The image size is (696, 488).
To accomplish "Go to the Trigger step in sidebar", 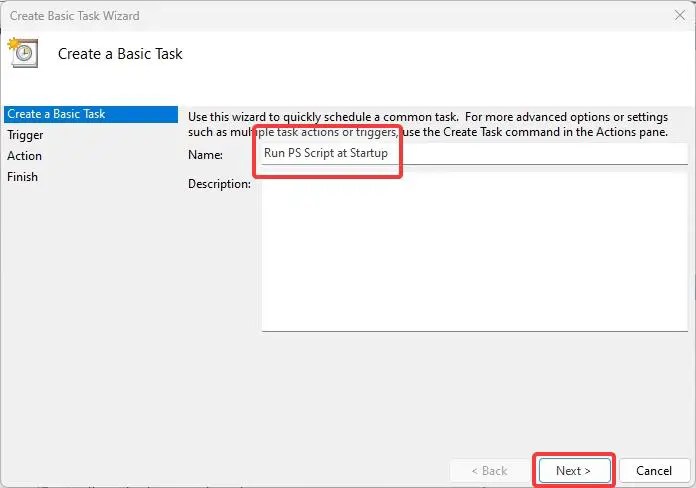I will coord(25,135).
